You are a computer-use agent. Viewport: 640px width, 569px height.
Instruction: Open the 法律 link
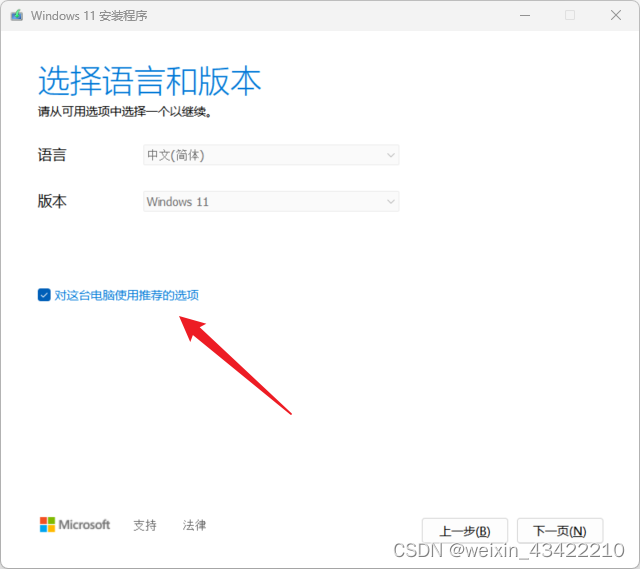(194, 525)
